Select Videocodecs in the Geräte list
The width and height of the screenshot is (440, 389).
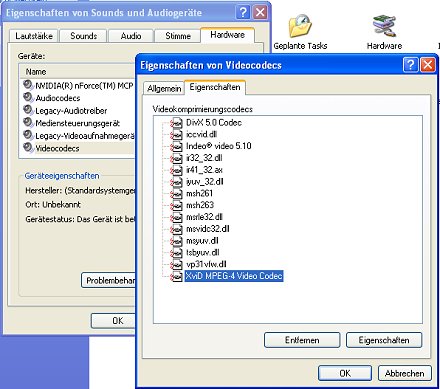pyautogui.click(x=57, y=148)
